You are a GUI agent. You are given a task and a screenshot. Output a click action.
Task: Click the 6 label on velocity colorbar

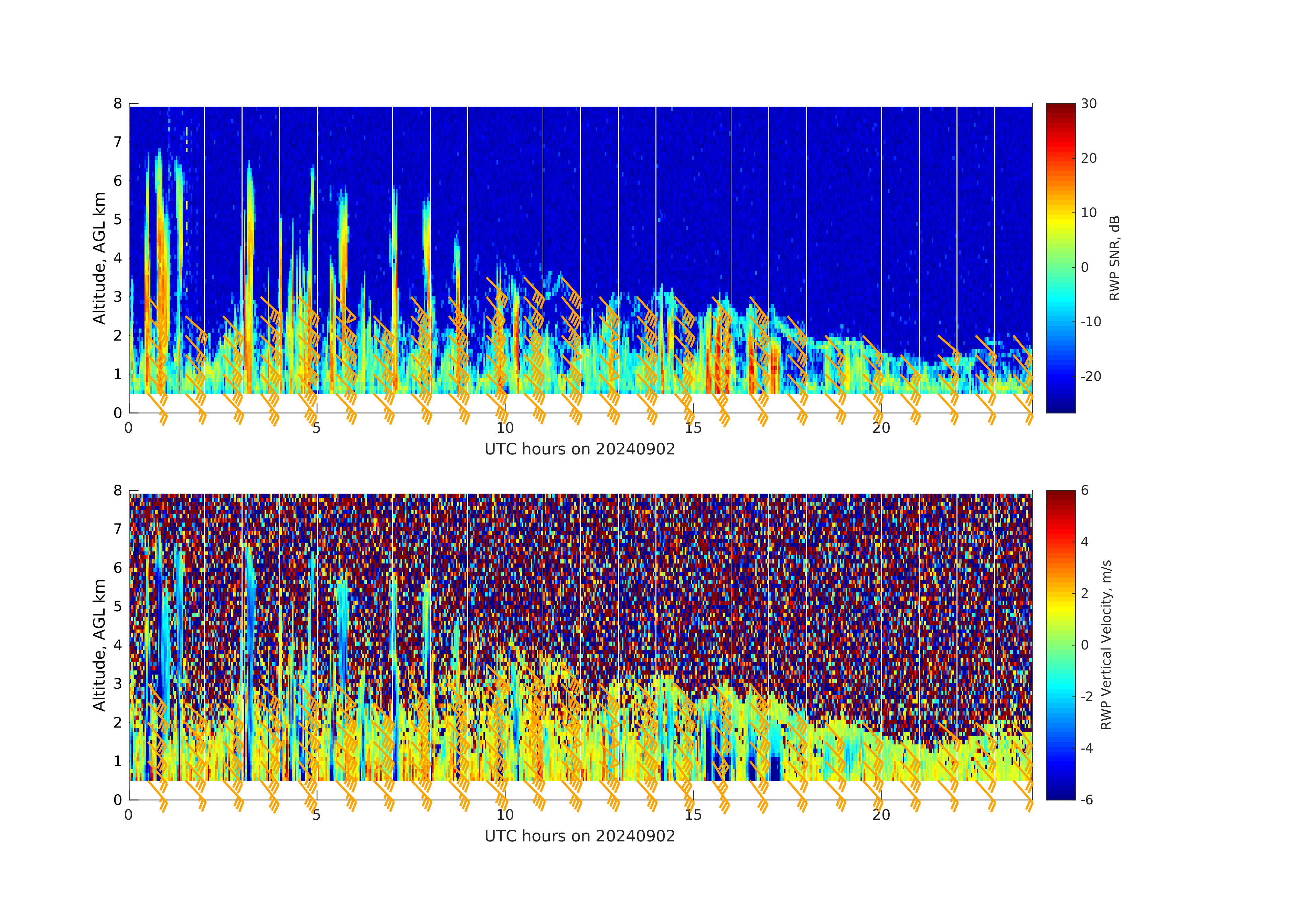point(1084,490)
